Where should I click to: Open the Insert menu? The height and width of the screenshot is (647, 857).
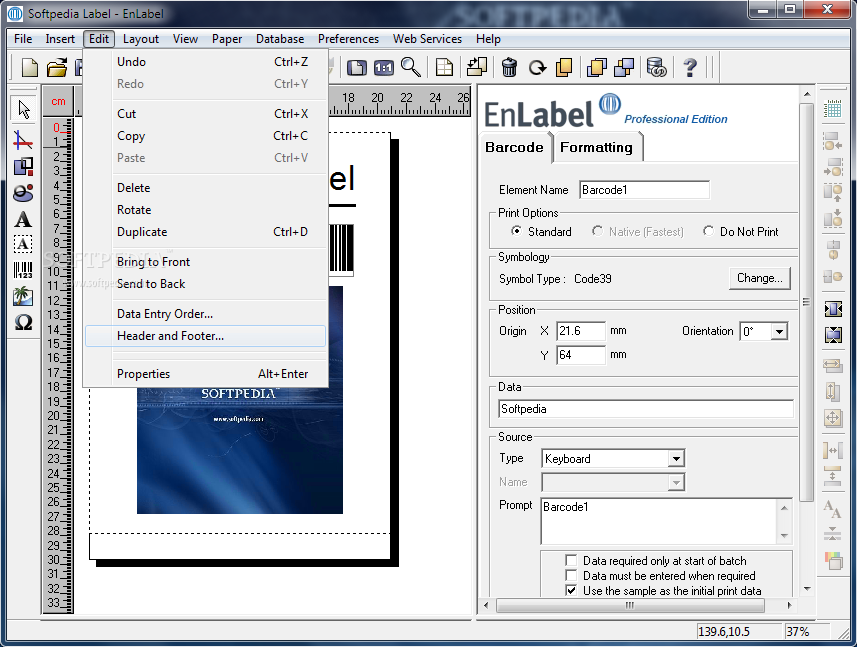(60, 39)
